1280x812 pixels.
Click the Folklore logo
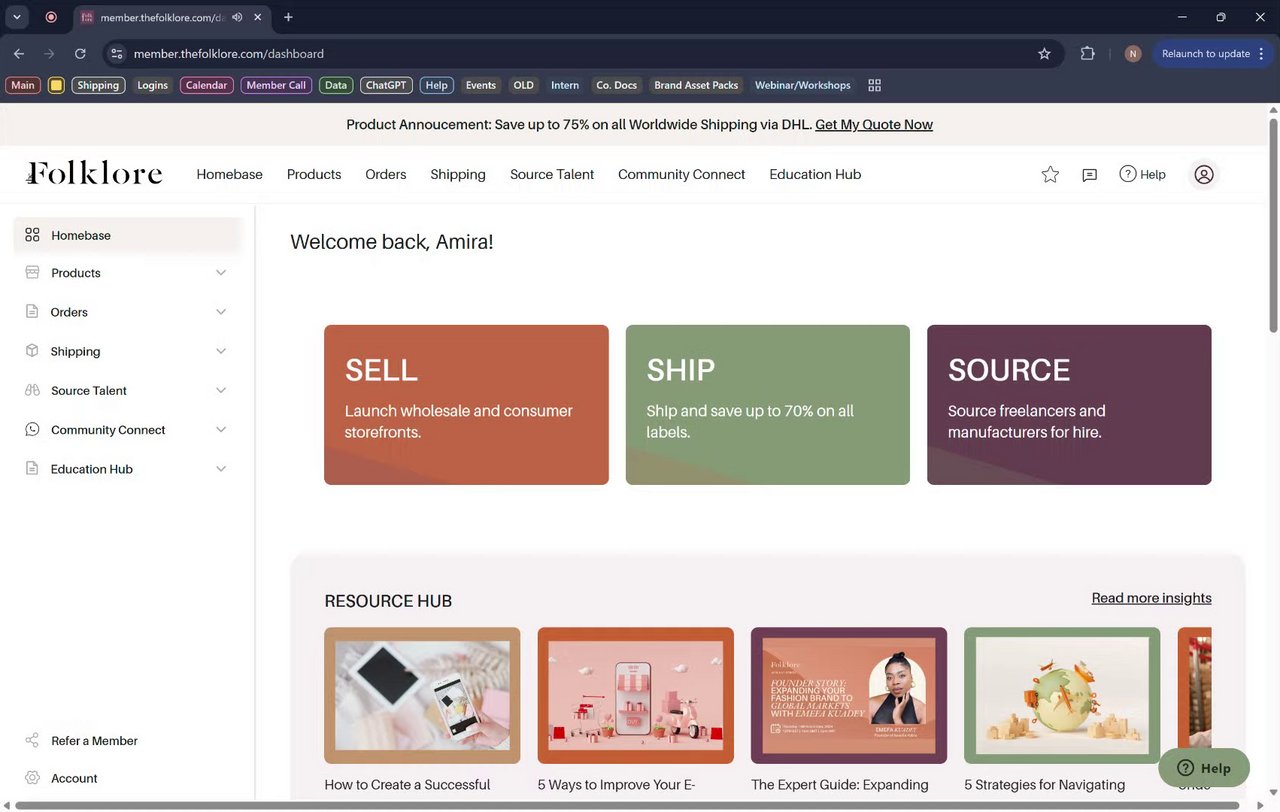(94, 174)
